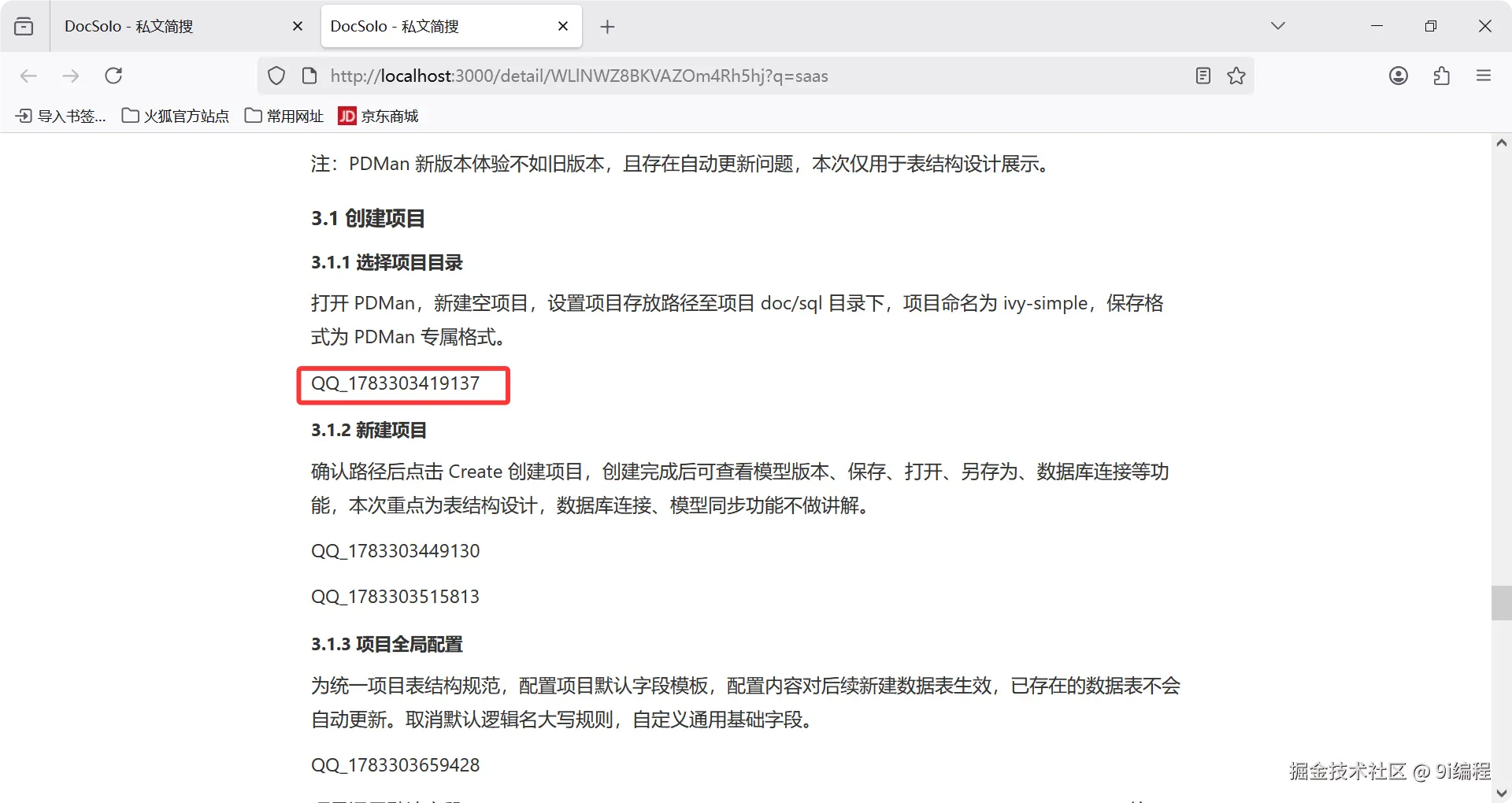The height and width of the screenshot is (803, 1512).
Task: Open the Firefox account menu
Action: pyautogui.click(x=1399, y=76)
